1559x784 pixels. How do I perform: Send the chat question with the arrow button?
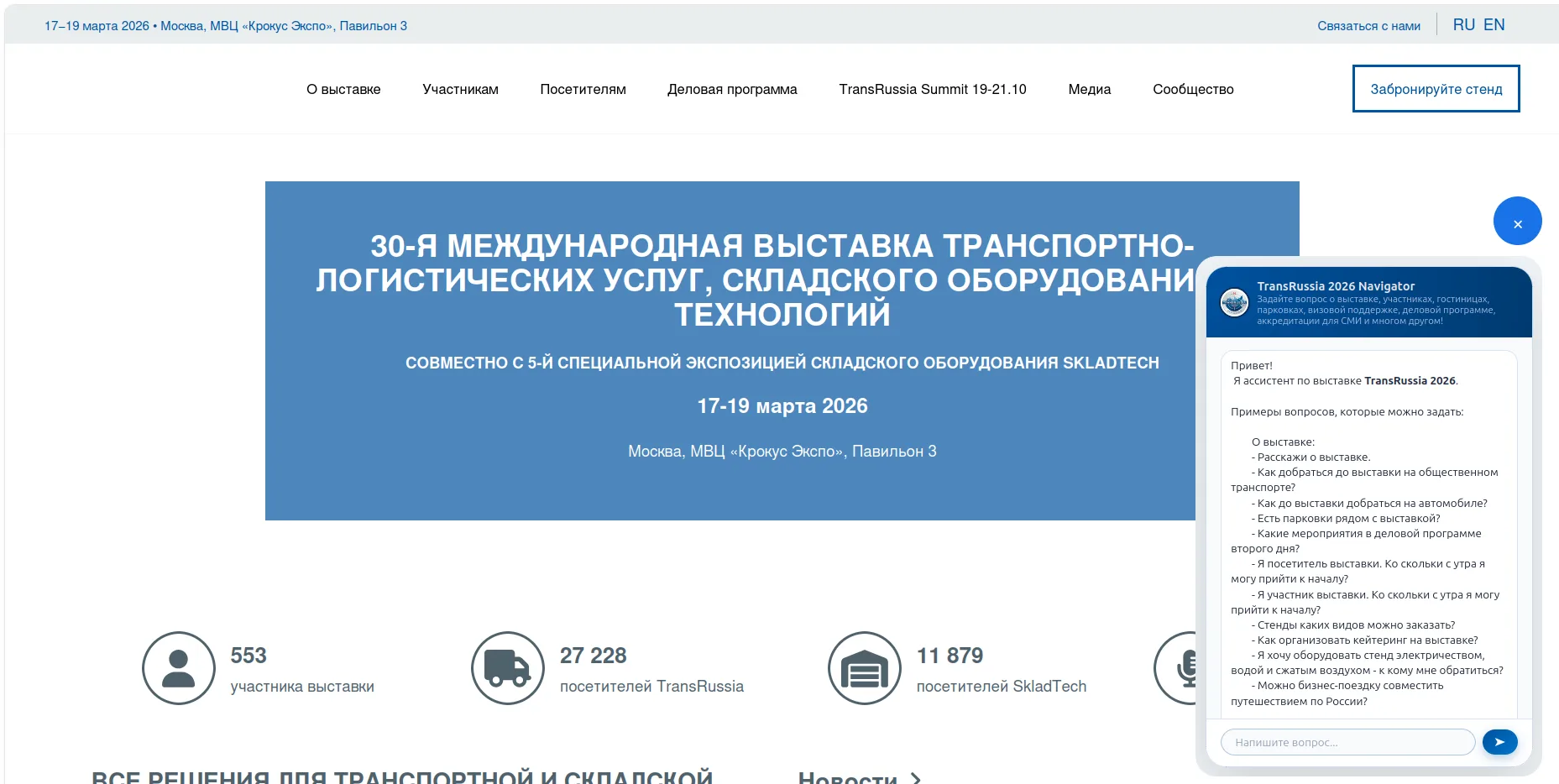(1499, 742)
